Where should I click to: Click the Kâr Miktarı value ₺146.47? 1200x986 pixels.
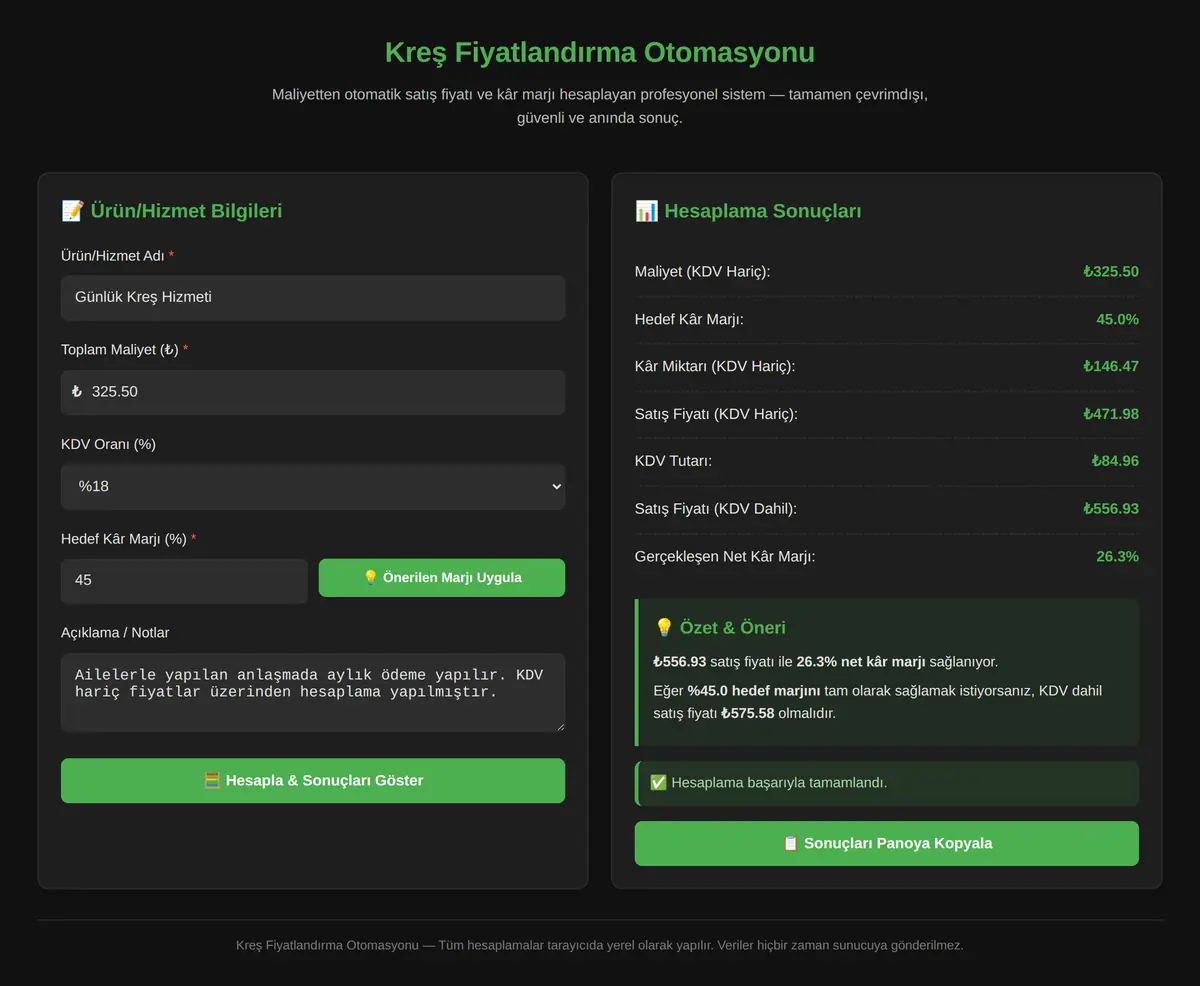pyautogui.click(x=1111, y=366)
